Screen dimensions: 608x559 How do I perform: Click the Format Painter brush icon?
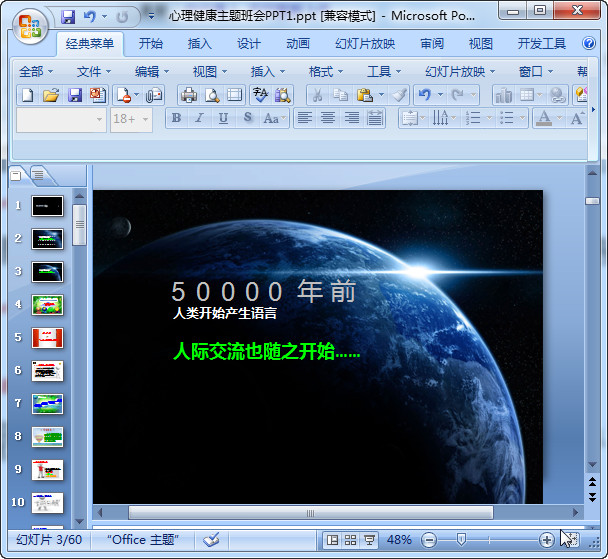[x=399, y=95]
